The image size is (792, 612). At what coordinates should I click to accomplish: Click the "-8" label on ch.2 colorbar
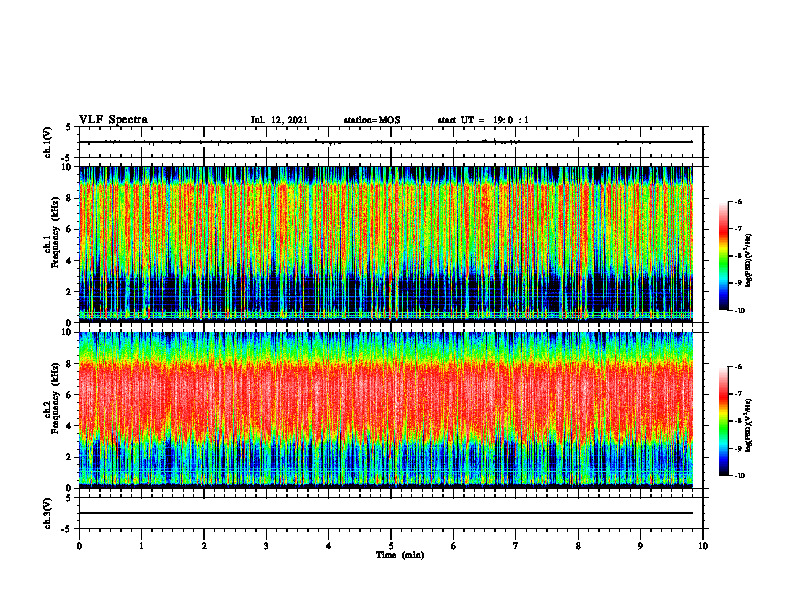738,421
